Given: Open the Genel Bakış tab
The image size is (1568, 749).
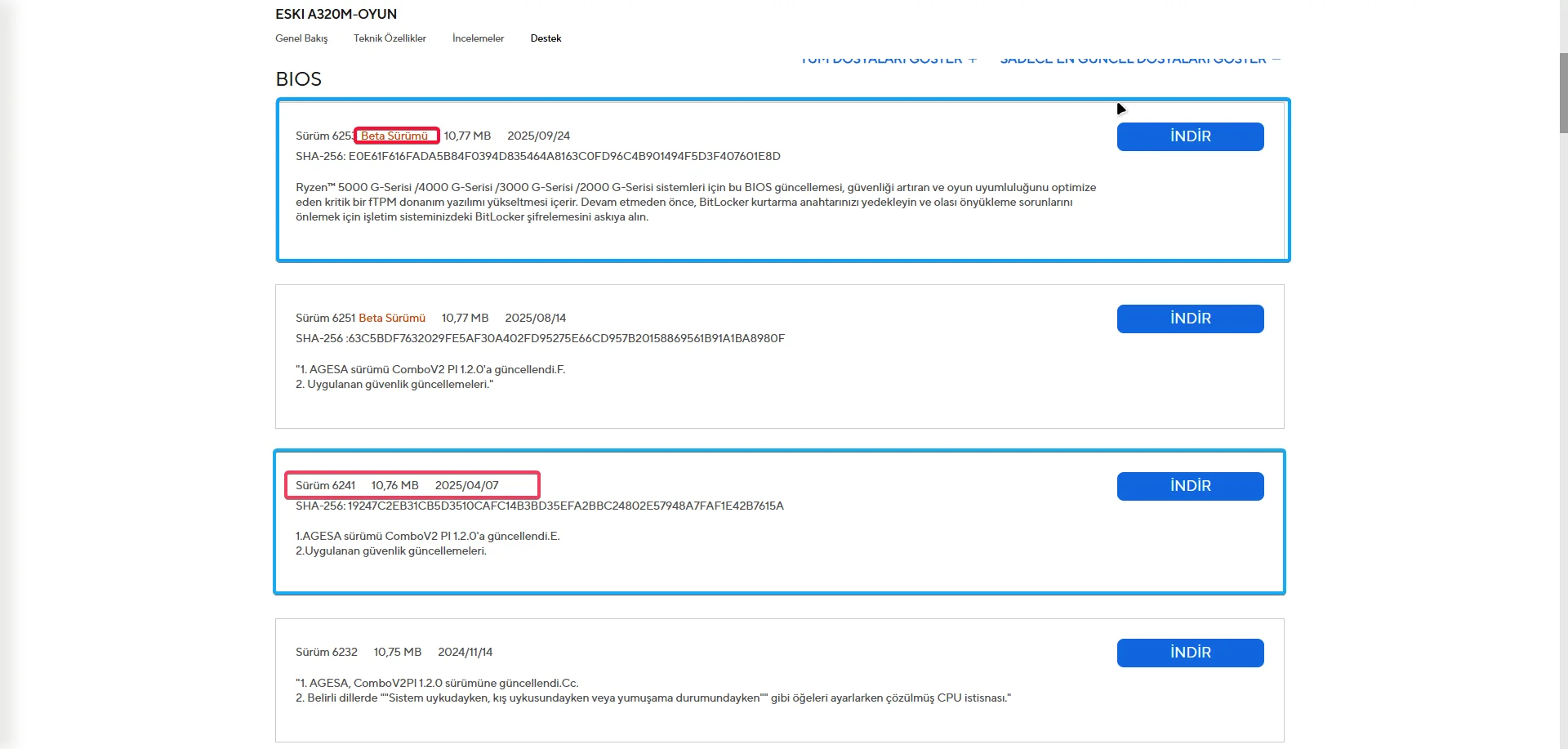Looking at the screenshot, I should coord(301,38).
